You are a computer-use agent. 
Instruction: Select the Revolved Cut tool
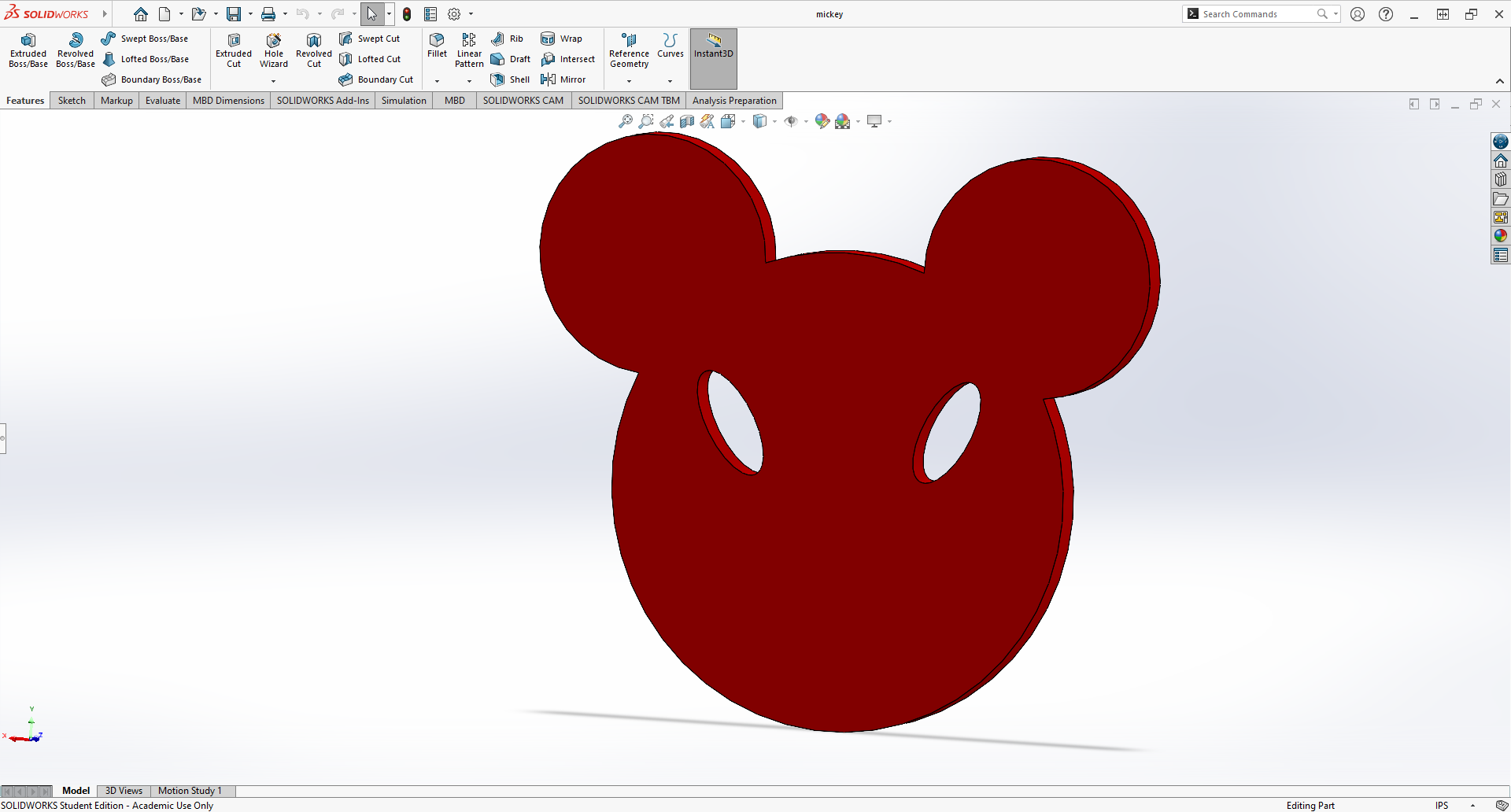(x=314, y=50)
